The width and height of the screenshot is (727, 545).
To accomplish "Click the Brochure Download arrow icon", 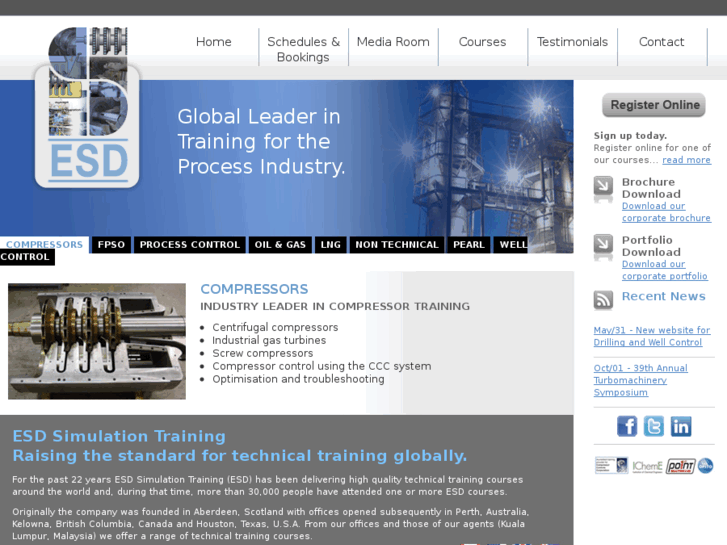I will click(x=603, y=188).
